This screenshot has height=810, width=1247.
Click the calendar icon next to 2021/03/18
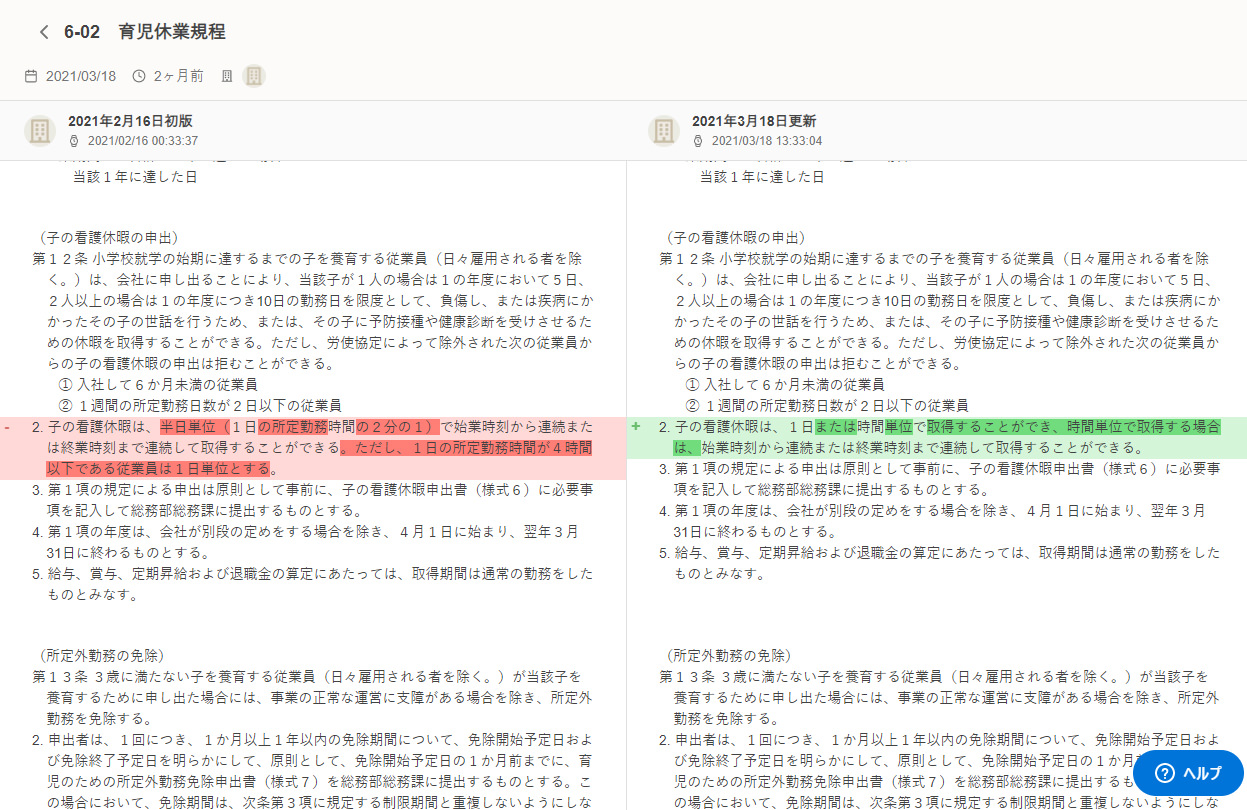click(x=31, y=75)
